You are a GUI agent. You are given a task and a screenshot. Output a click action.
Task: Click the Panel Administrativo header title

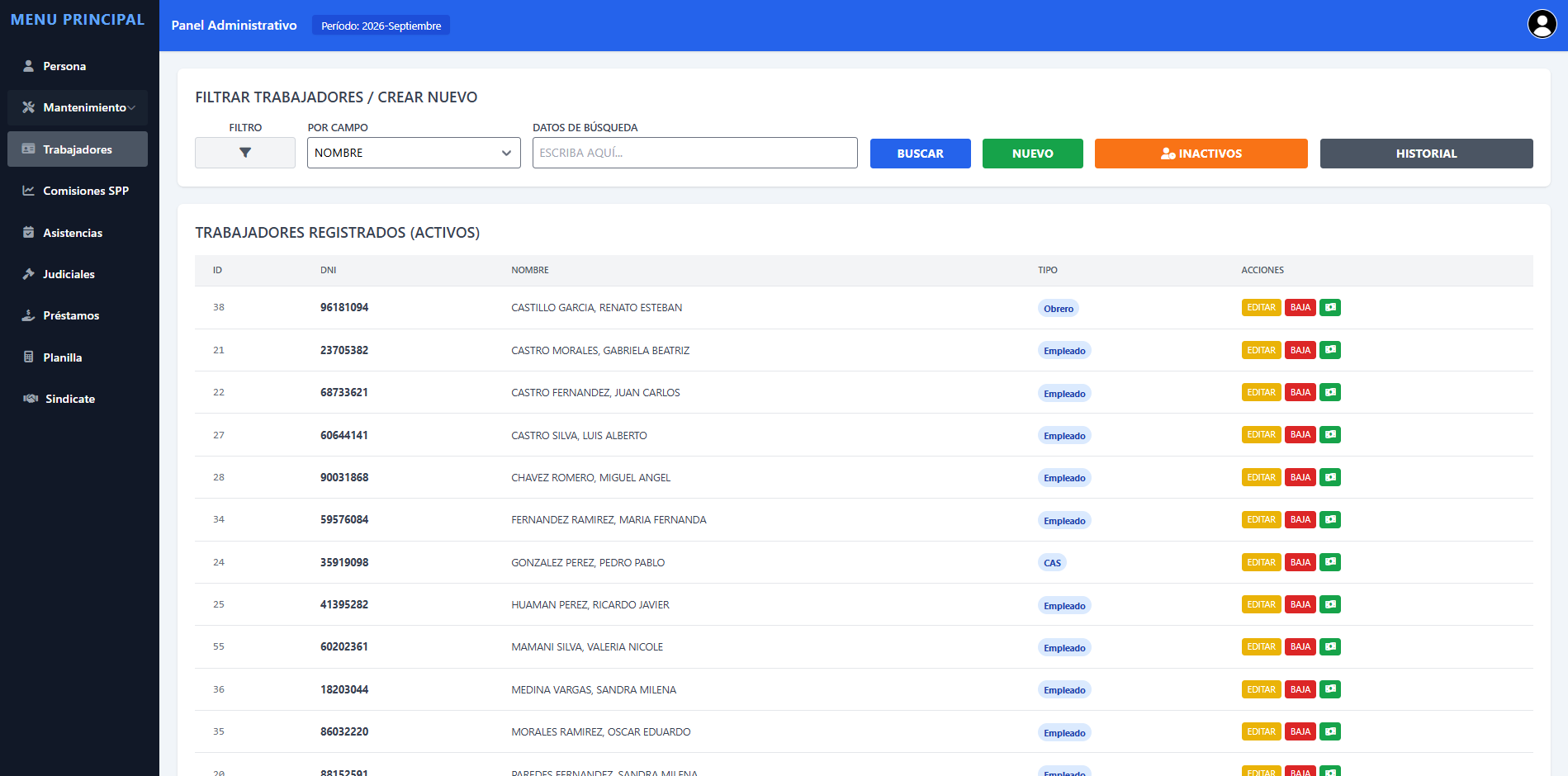pyautogui.click(x=234, y=26)
